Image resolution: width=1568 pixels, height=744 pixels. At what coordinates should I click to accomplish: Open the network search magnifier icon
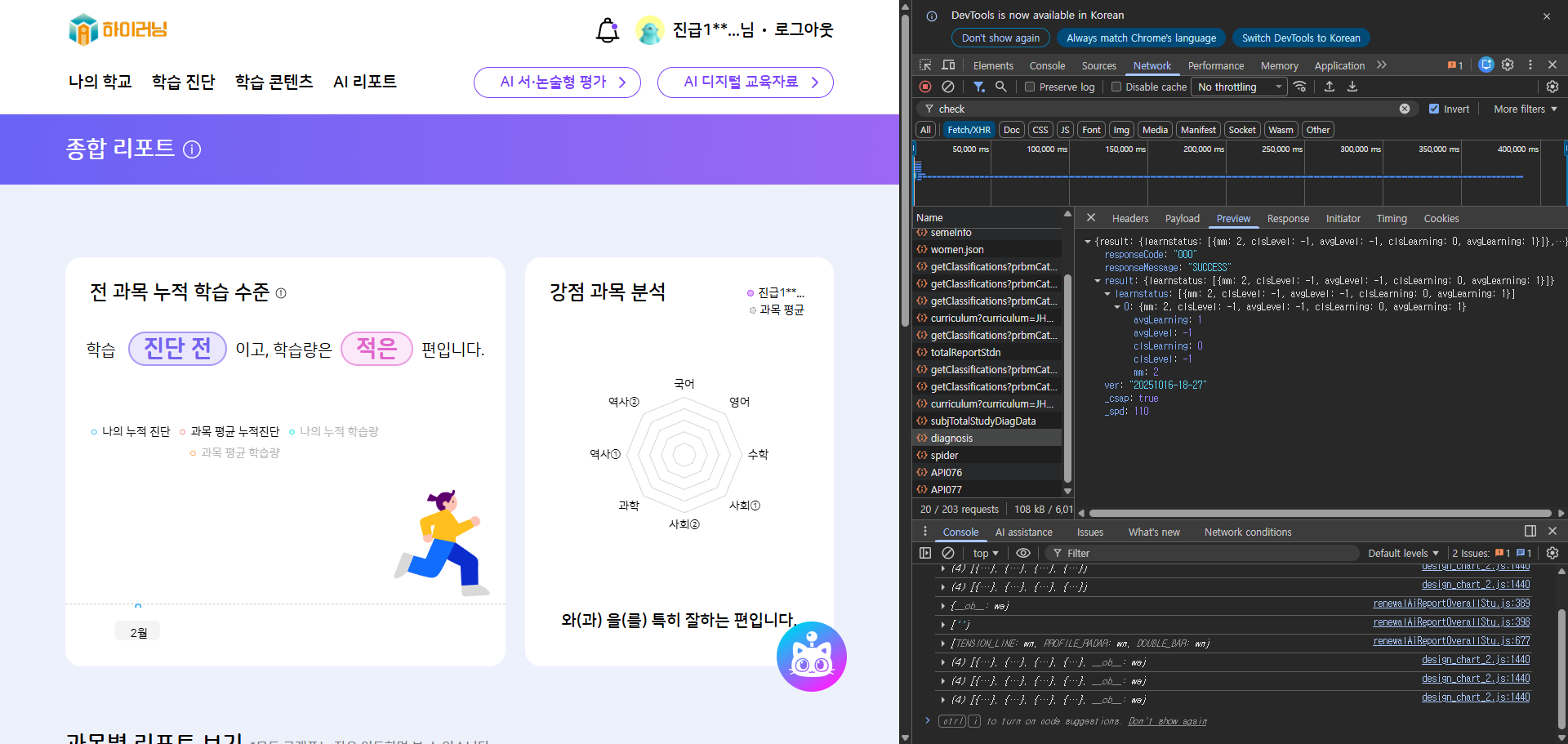tap(1000, 87)
